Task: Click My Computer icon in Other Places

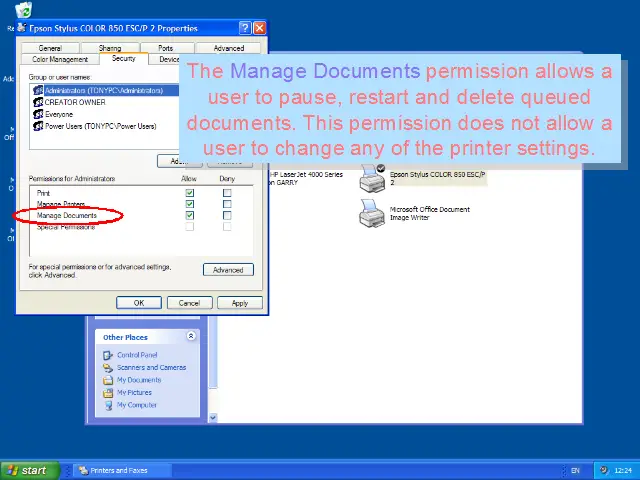Action: (108, 405)
